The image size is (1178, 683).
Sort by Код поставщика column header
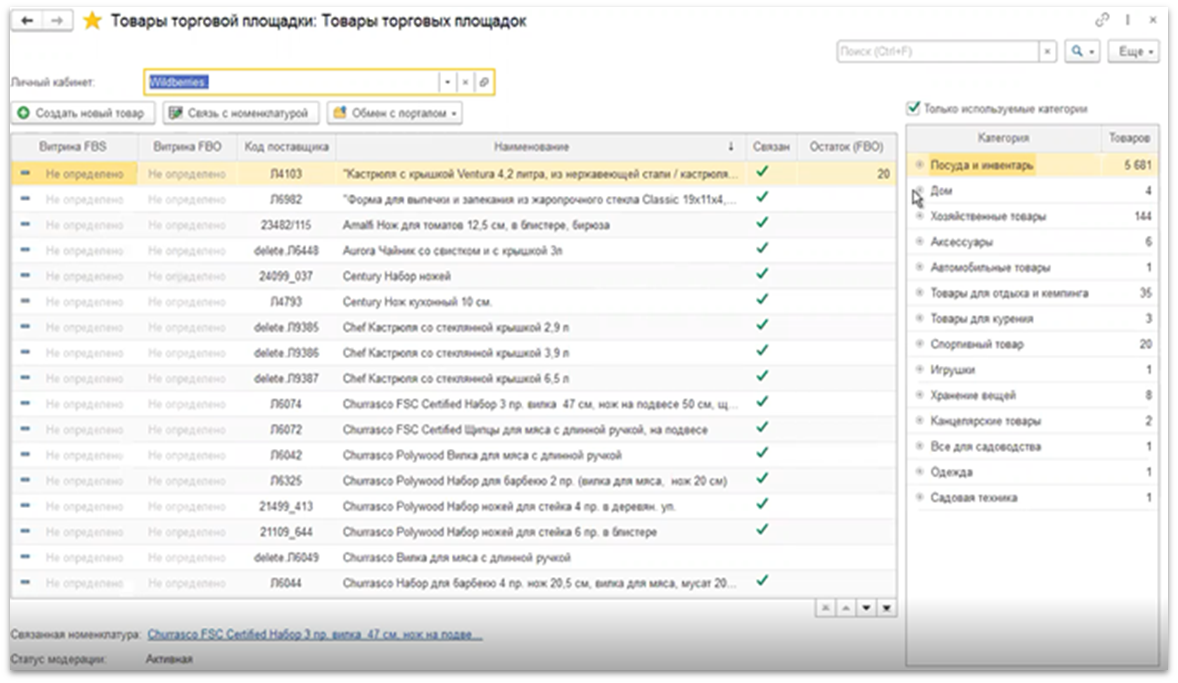pos(287,147)
